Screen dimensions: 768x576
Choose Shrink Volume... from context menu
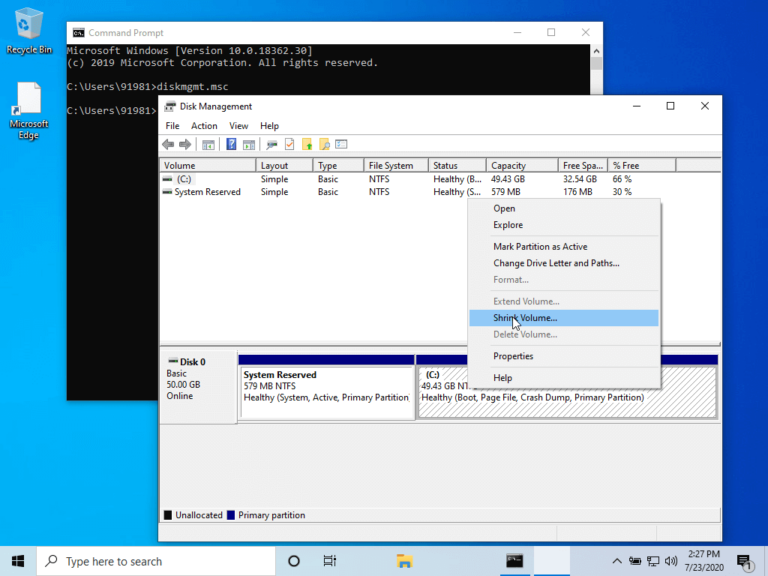(525, 318)
